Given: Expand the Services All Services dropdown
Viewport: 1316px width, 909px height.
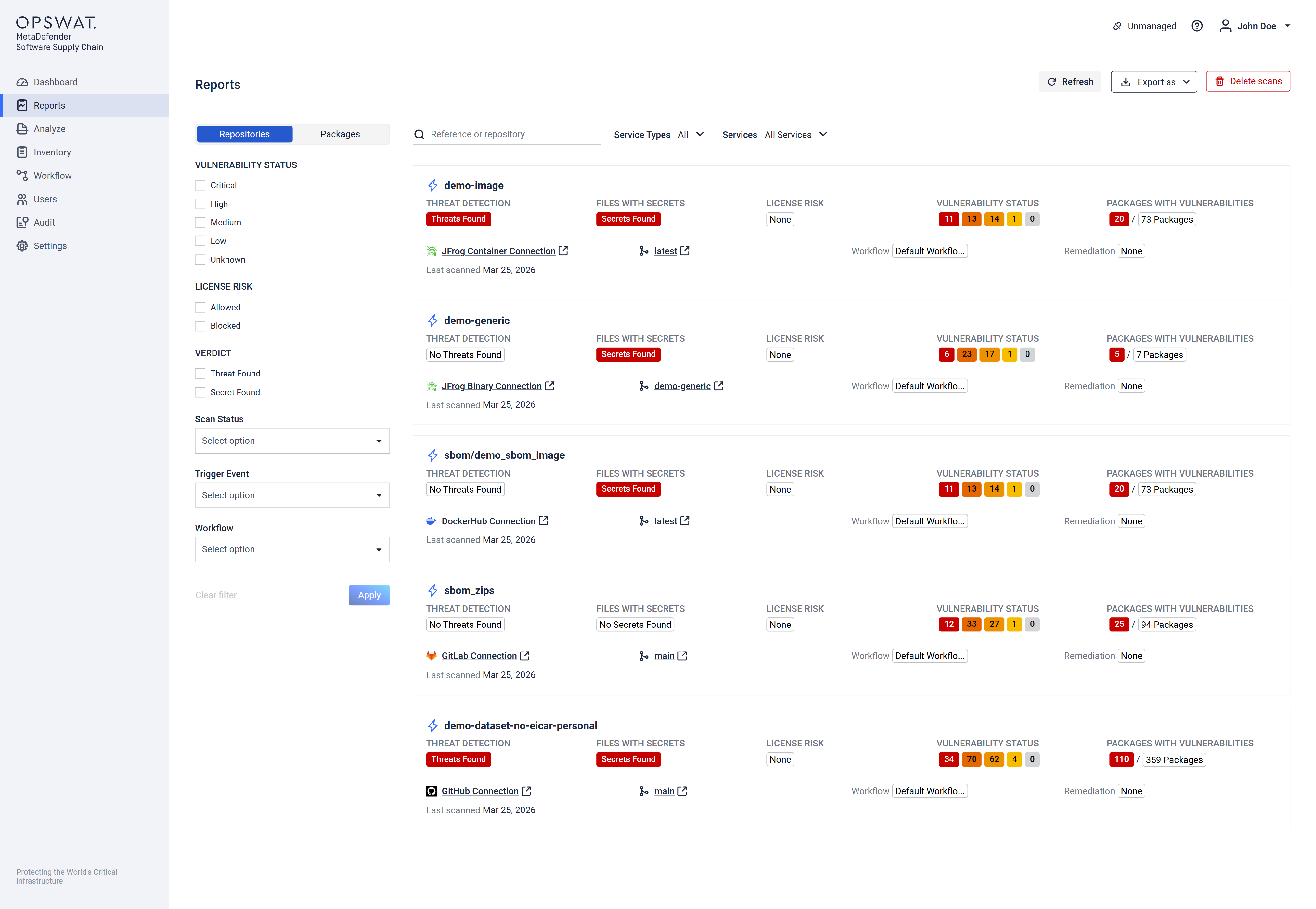Looking at the screenshot, I should pos(795,134).
